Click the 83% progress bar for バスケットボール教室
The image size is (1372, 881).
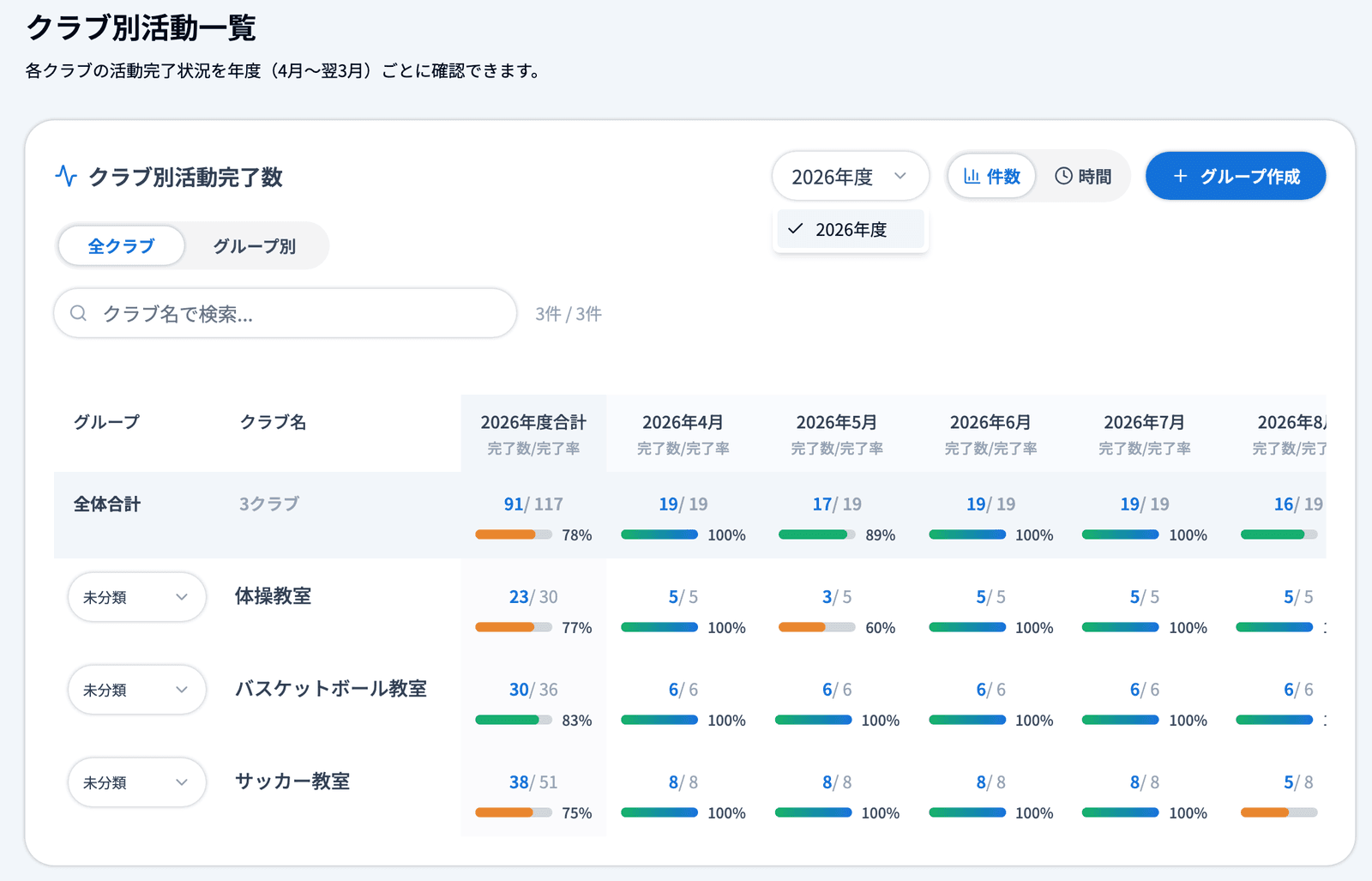click(x=514, y=720)
